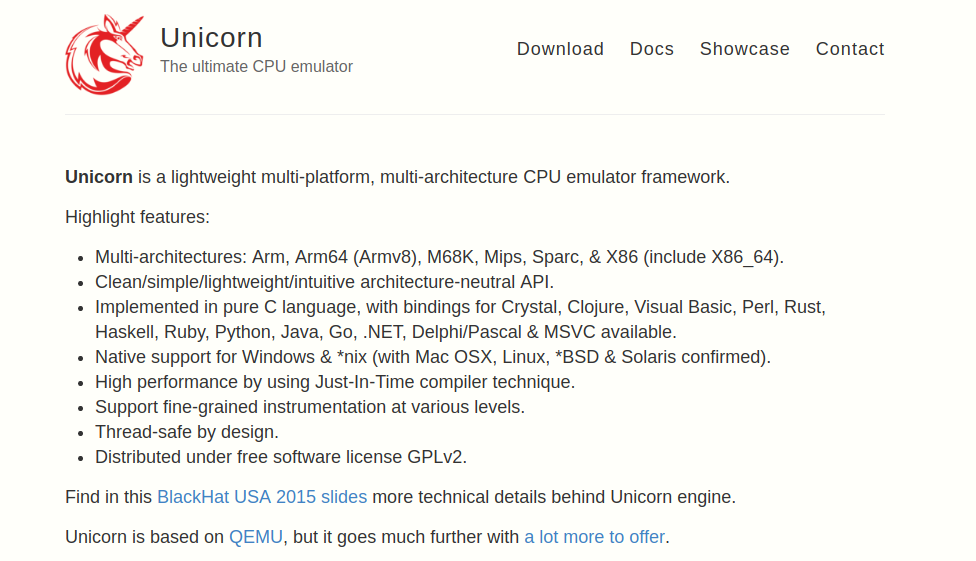Screen dimensions: 976x561
Task: Click the bold "Unicorn" word in intro sentence
Action: coord(99,177)
